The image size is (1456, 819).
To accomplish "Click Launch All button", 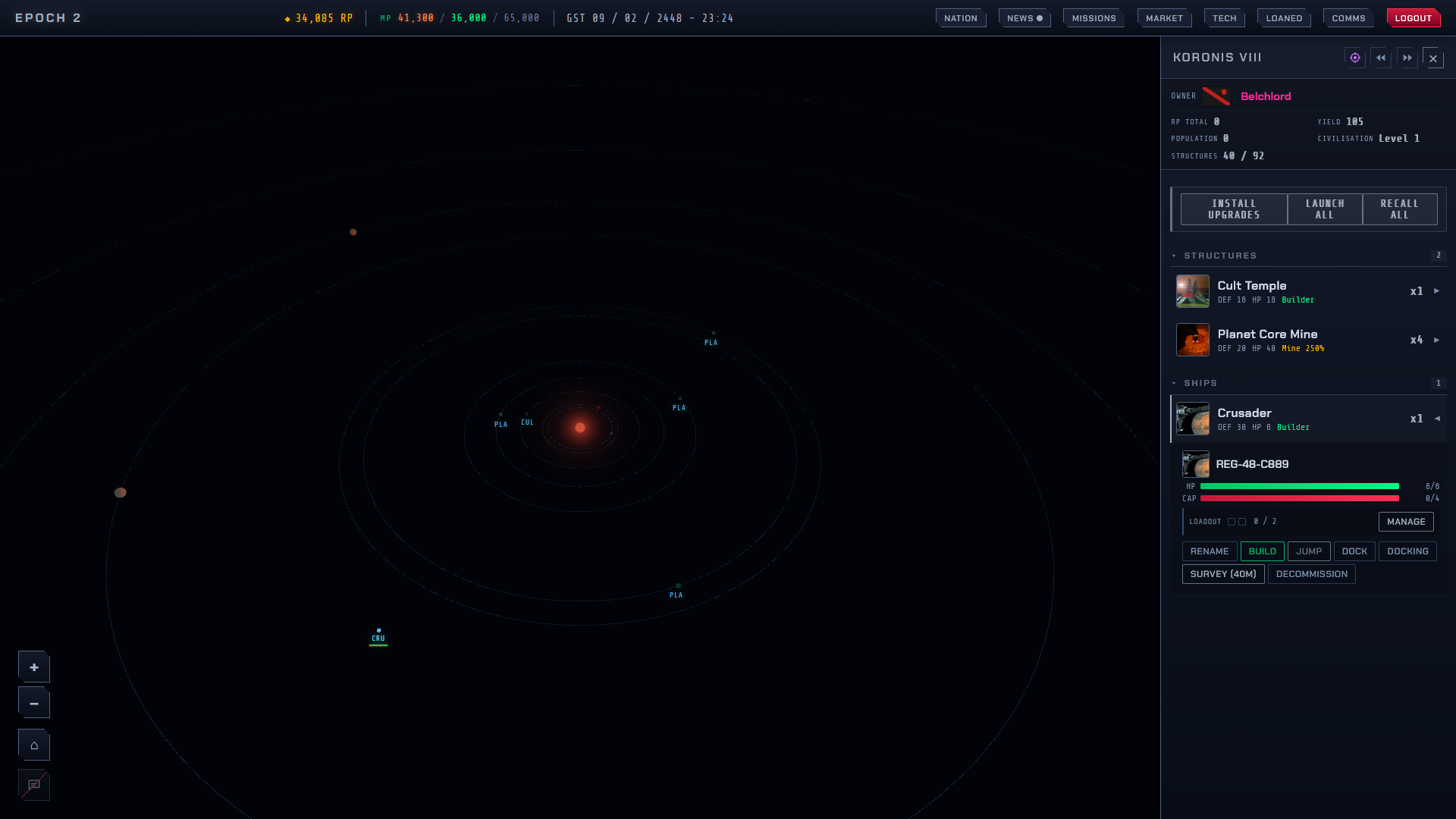I will pyautogui.click(x=1325, y=209).
